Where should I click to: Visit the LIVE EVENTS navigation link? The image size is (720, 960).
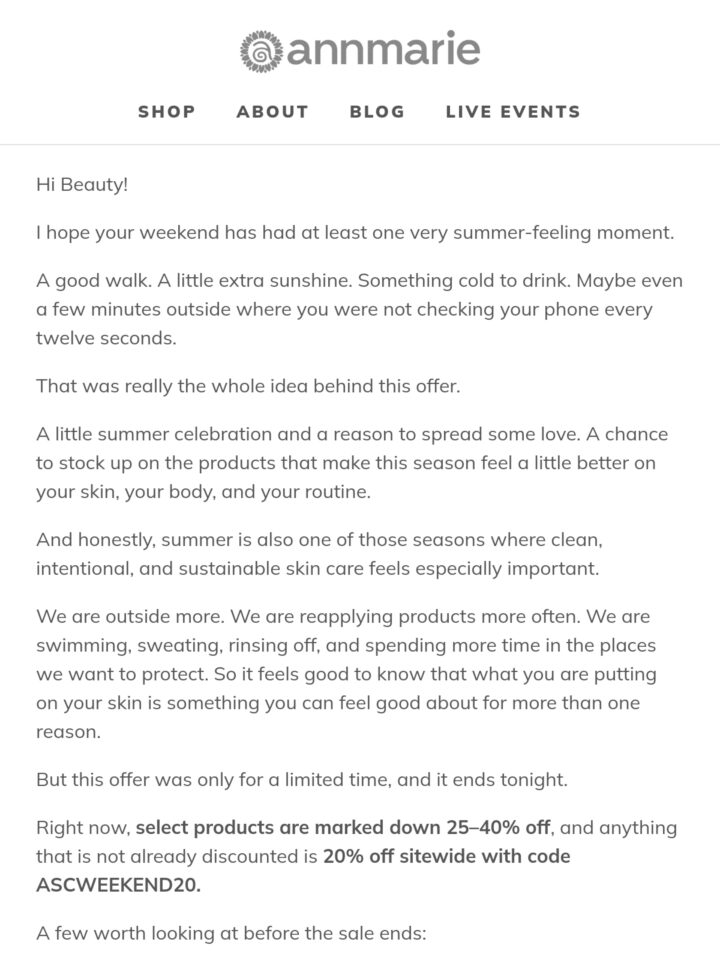pos(513,111)
